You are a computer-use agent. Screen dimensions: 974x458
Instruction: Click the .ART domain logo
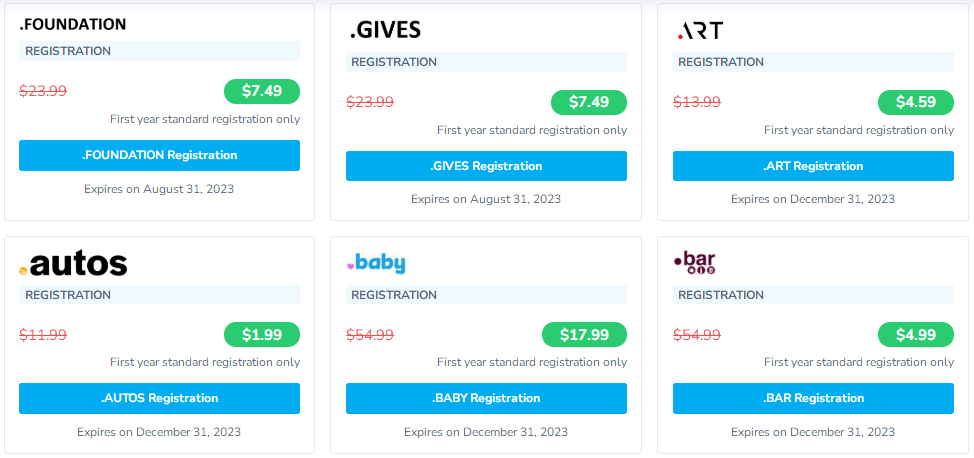[700, 31]
